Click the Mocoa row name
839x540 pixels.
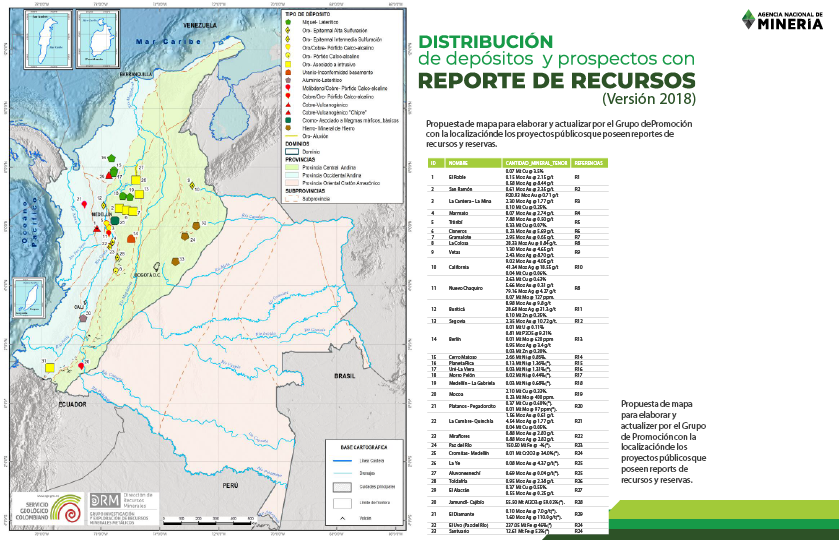(x=456, y=394)
